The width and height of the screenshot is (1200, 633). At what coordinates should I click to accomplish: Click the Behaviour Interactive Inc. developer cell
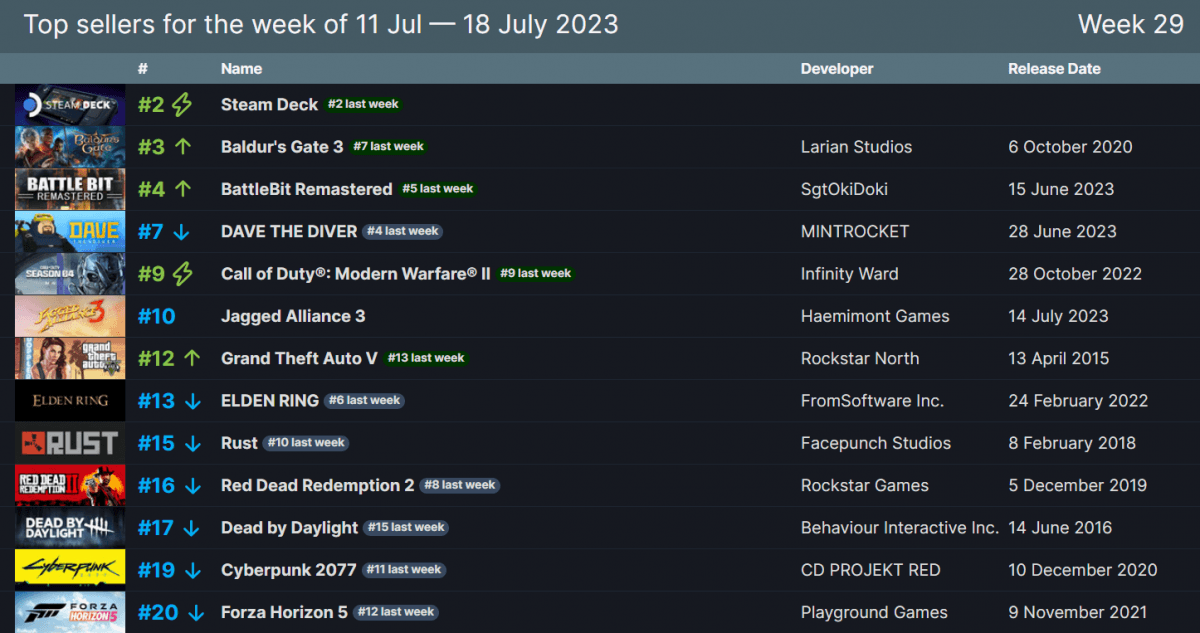click(900, 527)
